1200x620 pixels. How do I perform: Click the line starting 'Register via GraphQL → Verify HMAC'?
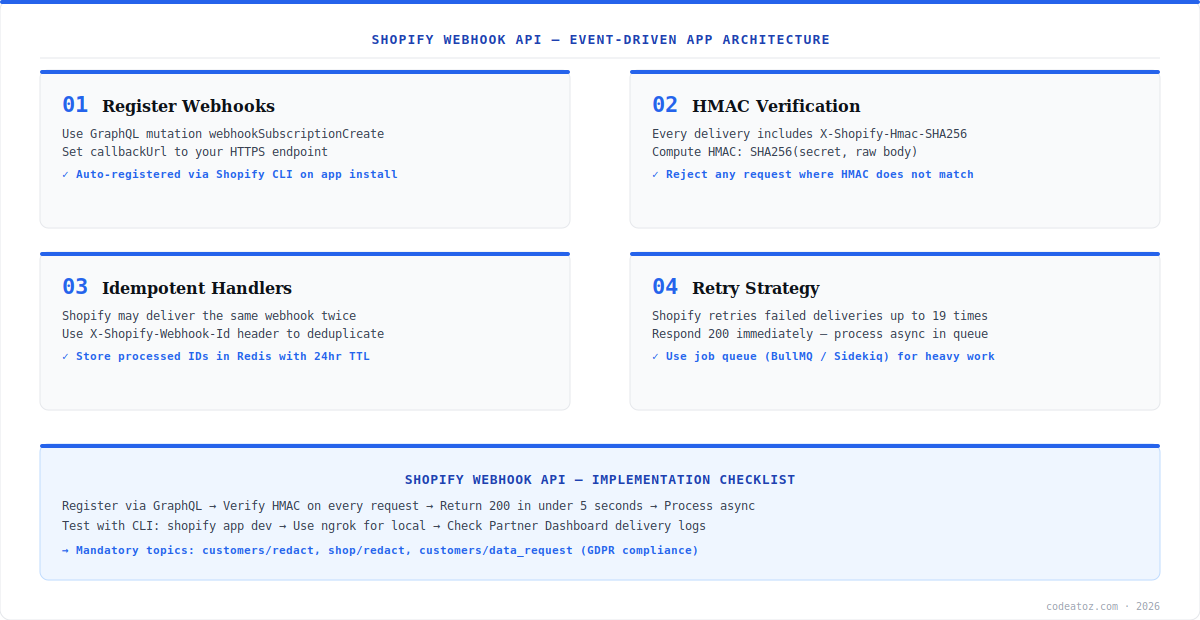pyautogui.click(x=409, y=506)
